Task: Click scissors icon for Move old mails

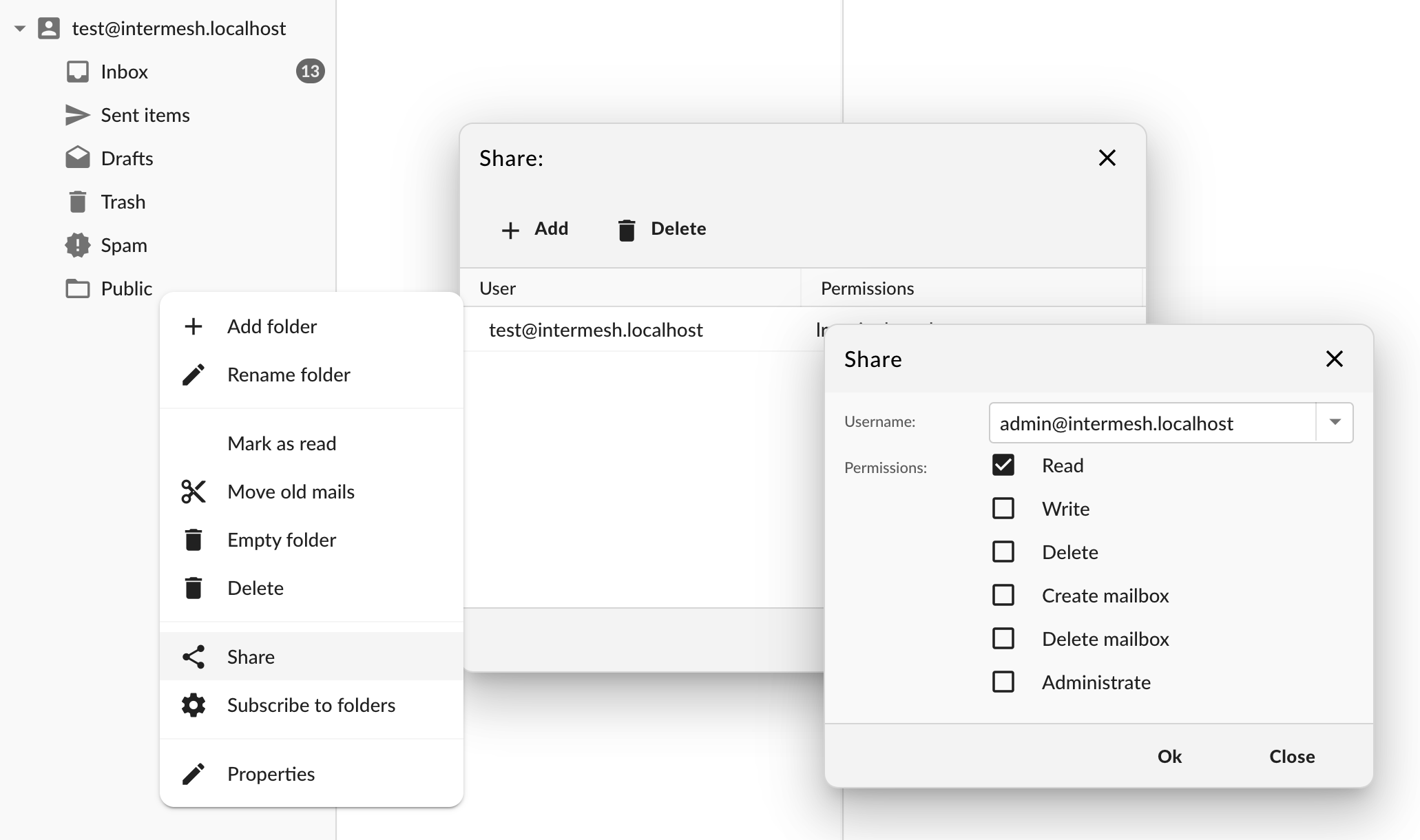Action: coord(194,492)
